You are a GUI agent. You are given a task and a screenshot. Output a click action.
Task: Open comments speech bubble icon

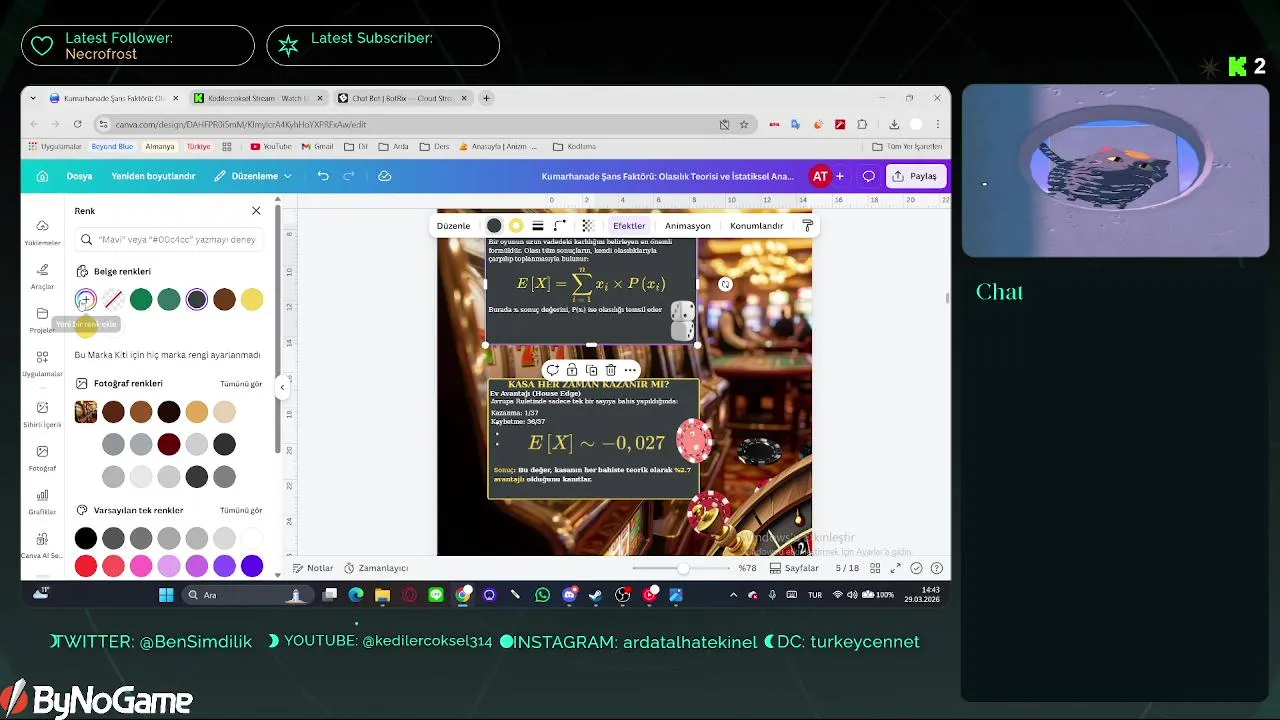coord(868,176)
